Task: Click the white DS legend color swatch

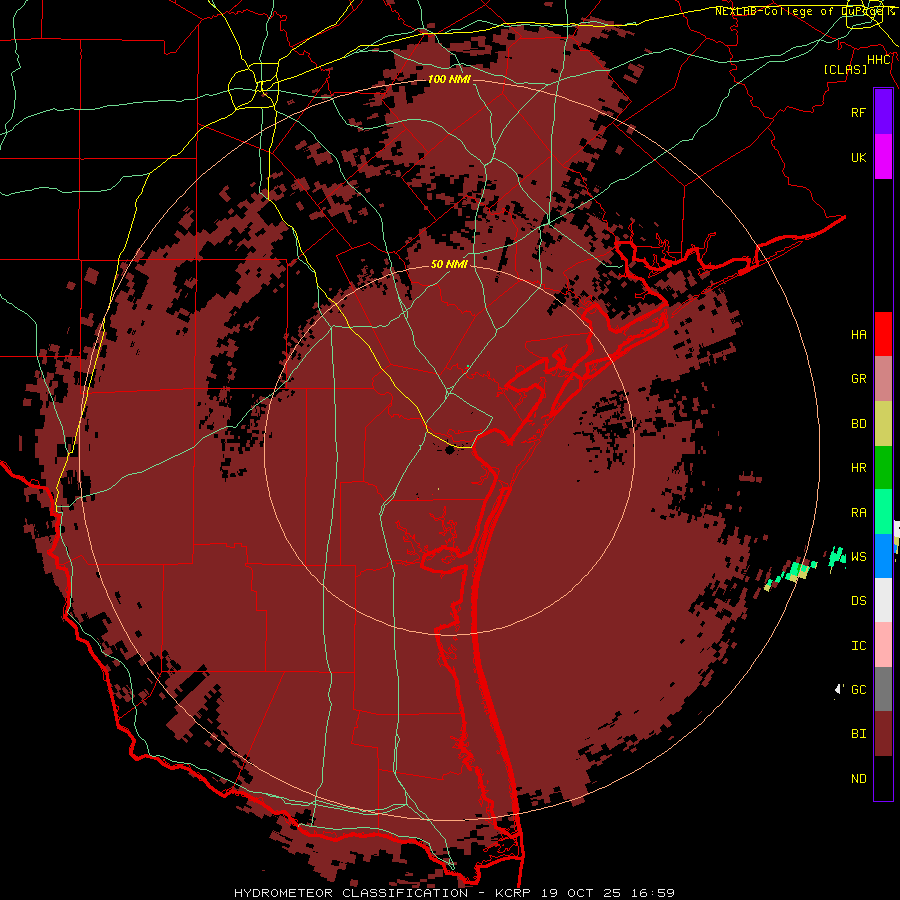Action: tap(883, 600)
